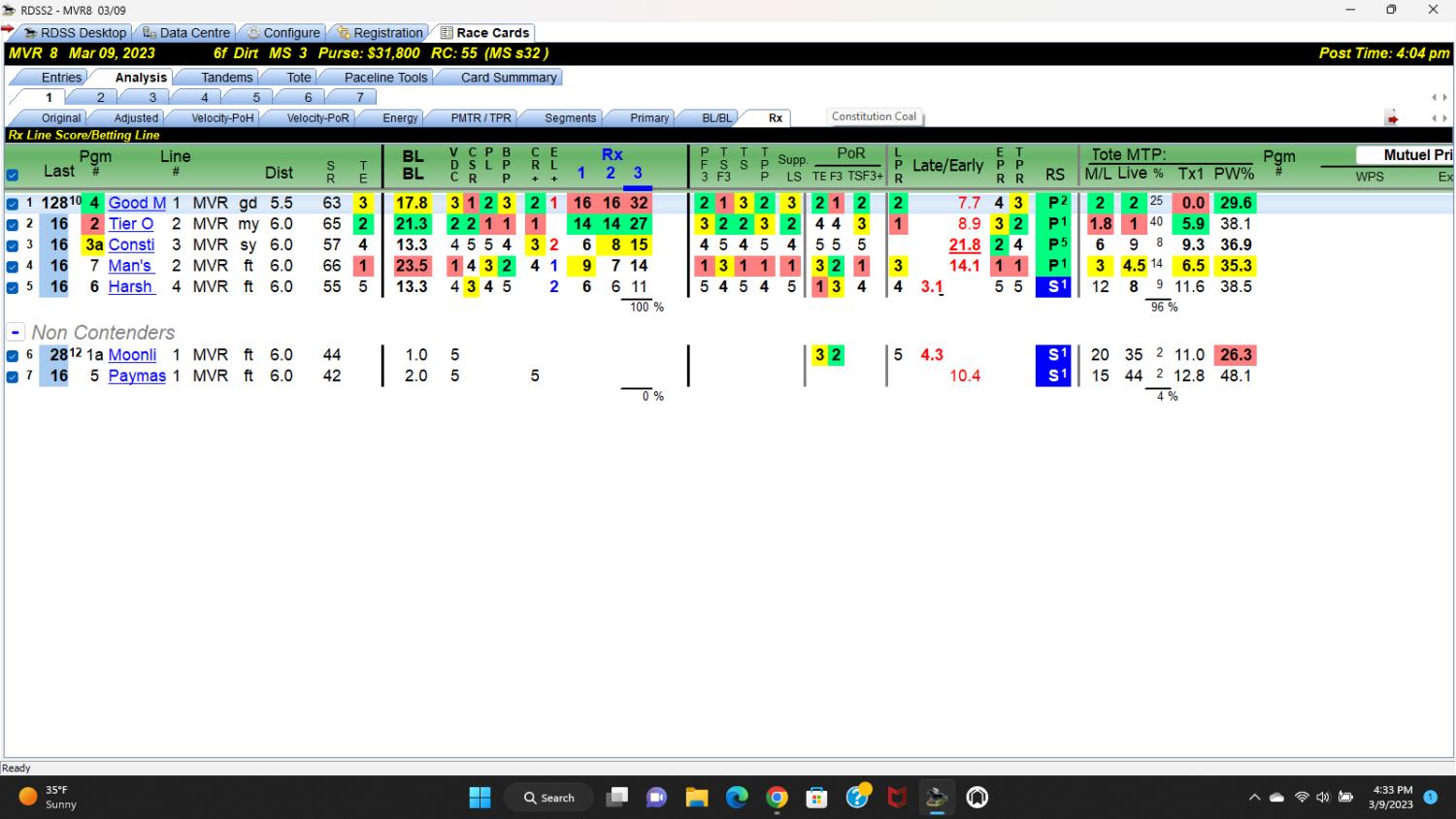Open the weather widget showing 35°F
The image size is (1456, 819).
(49, 798)
